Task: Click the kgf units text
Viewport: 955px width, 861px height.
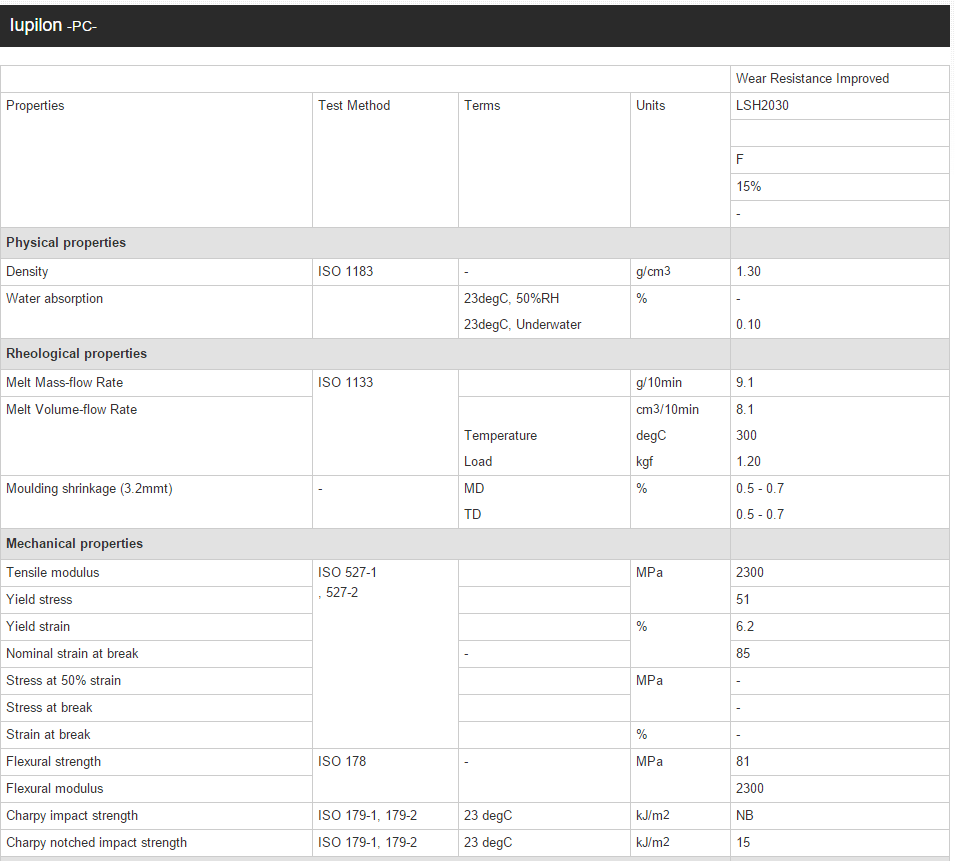Action: pyautogui.click(x=644, y=462)
